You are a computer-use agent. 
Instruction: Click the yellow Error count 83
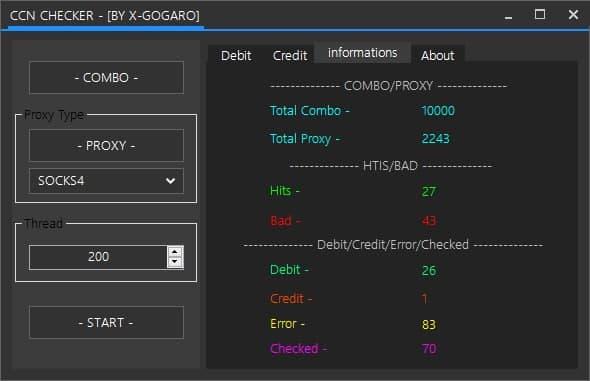click(x=429, y=324)
